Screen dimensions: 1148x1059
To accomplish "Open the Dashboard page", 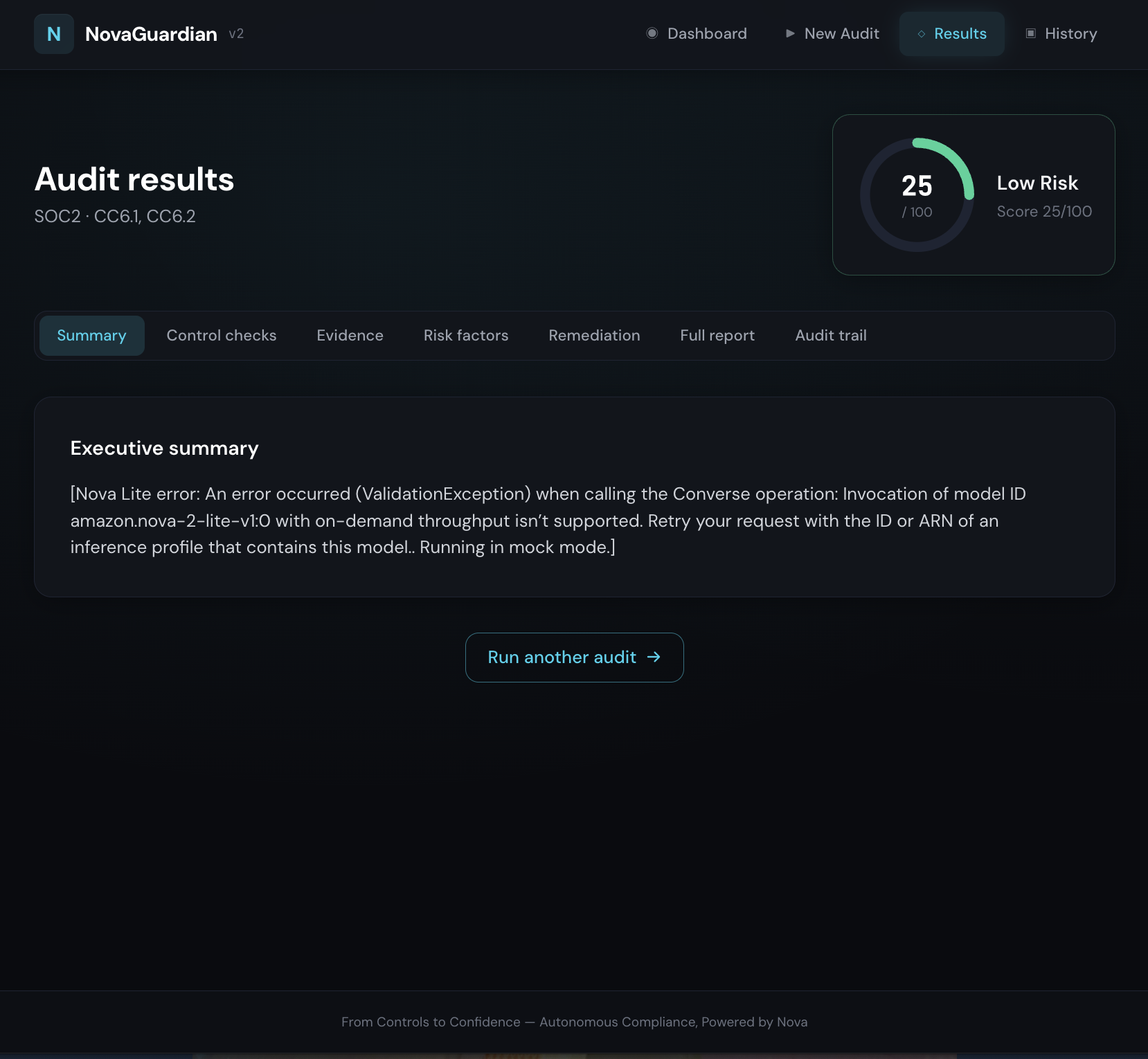I will (x=697, y=34).
